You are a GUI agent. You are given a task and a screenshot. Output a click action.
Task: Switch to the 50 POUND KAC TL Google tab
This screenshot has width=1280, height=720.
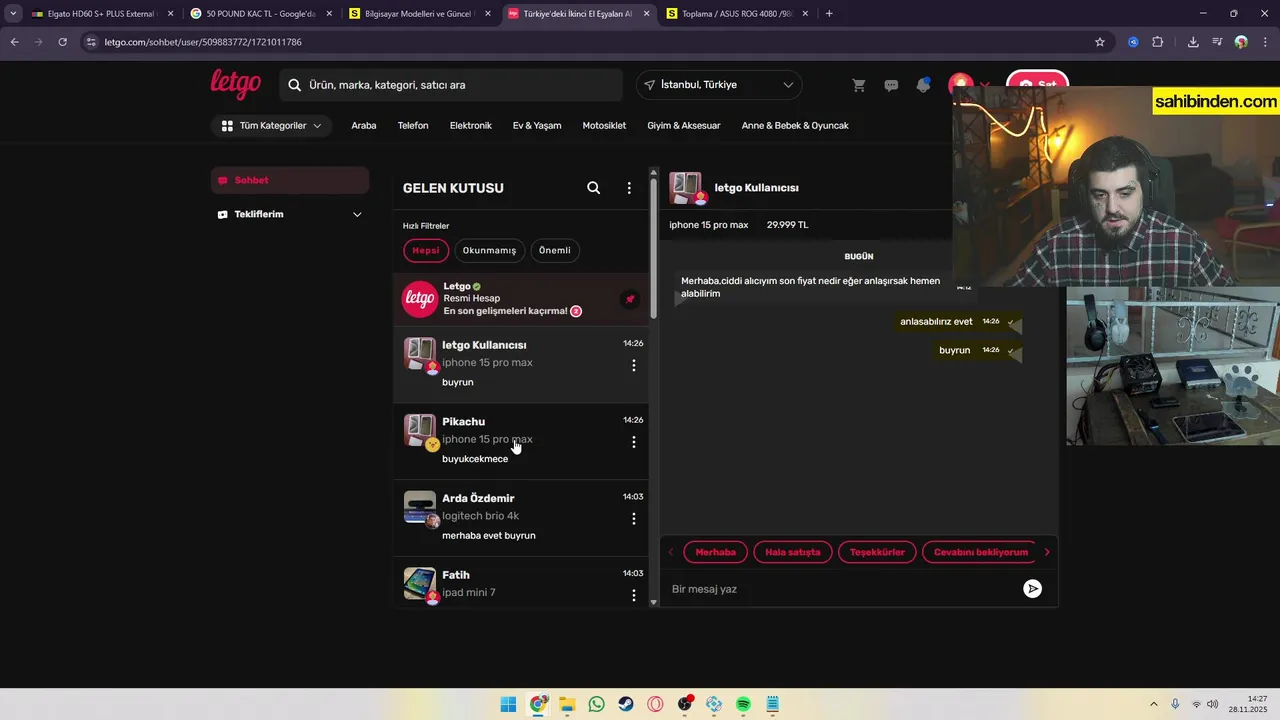262,14
